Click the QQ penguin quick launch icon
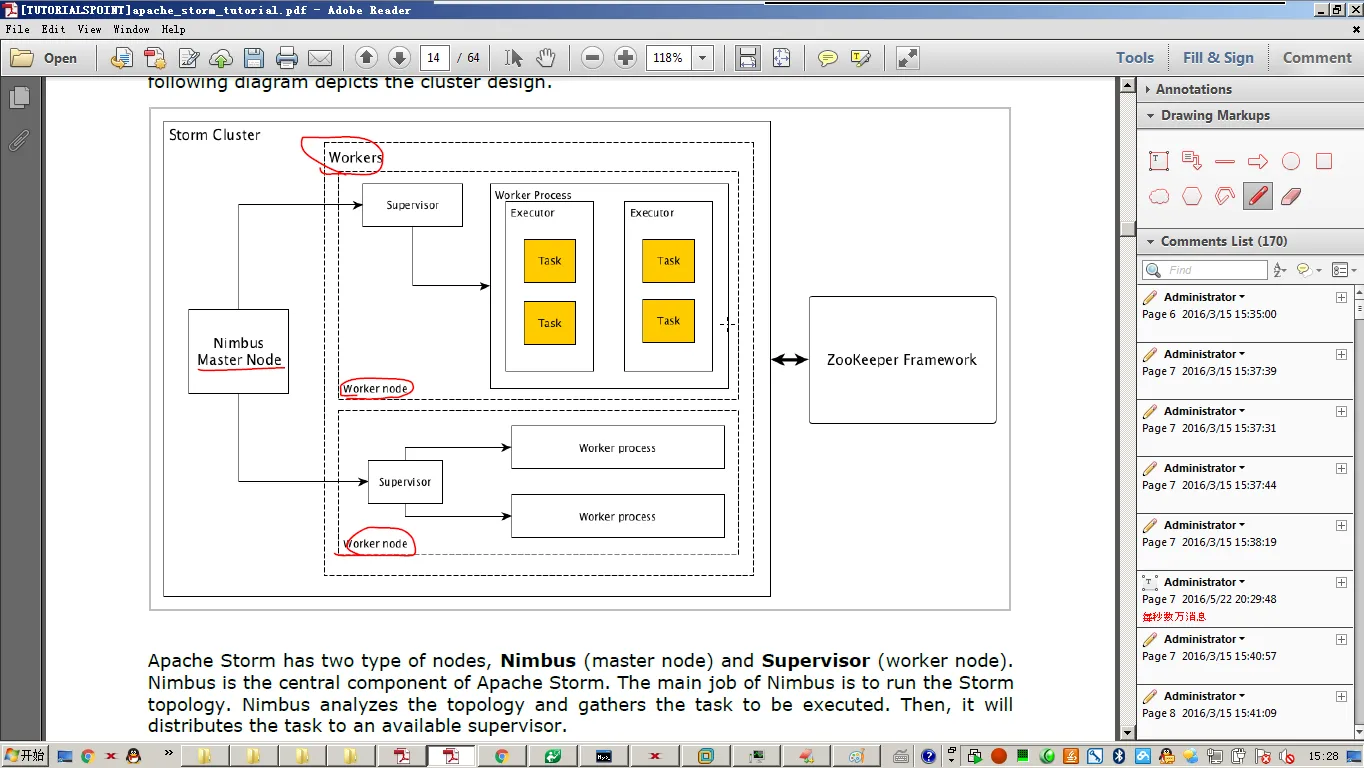This screenshot has width=1364, height=768. (134, 756)
